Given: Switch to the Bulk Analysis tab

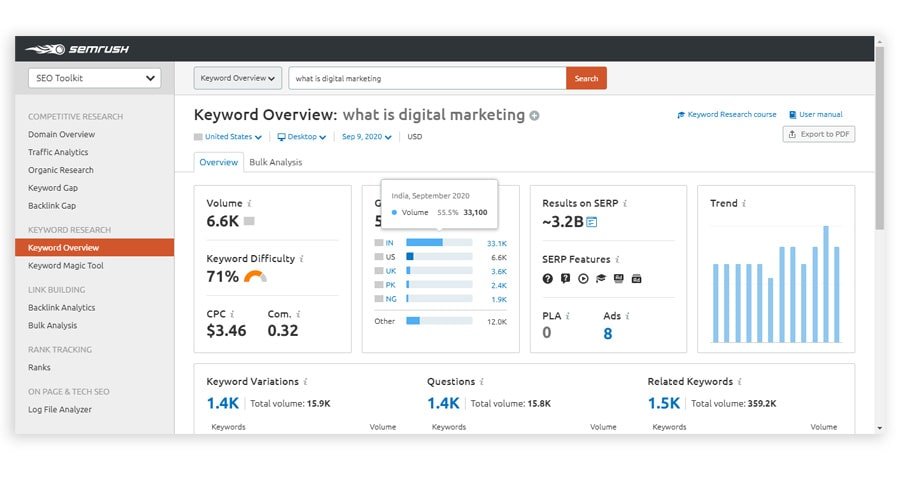Looking at the screenshot, I should click(276, 162).
